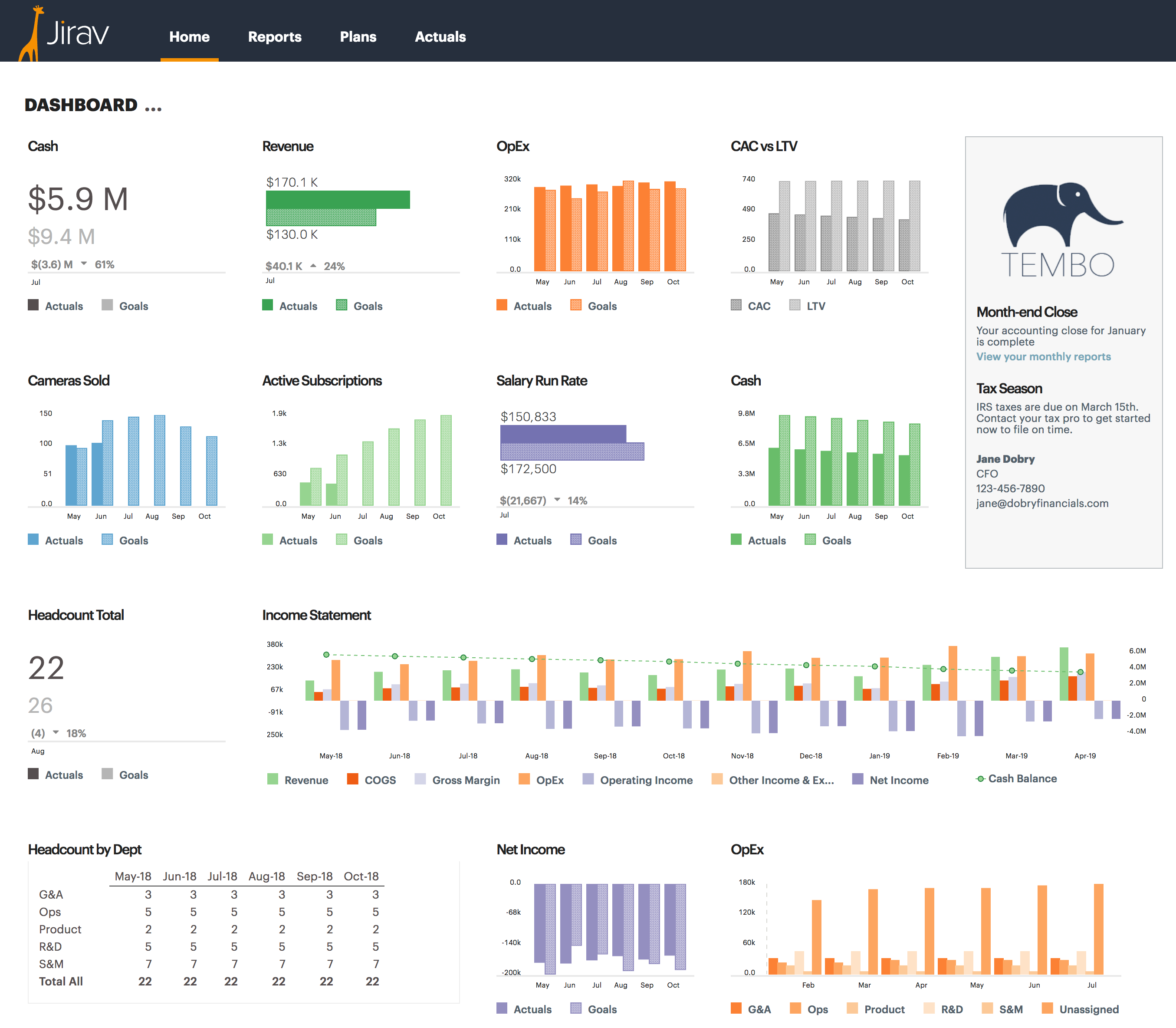Viewport: 1176px width, 1028px height.
Task: Click the Cash Balance line legend marker
Action: coord(980,778)
